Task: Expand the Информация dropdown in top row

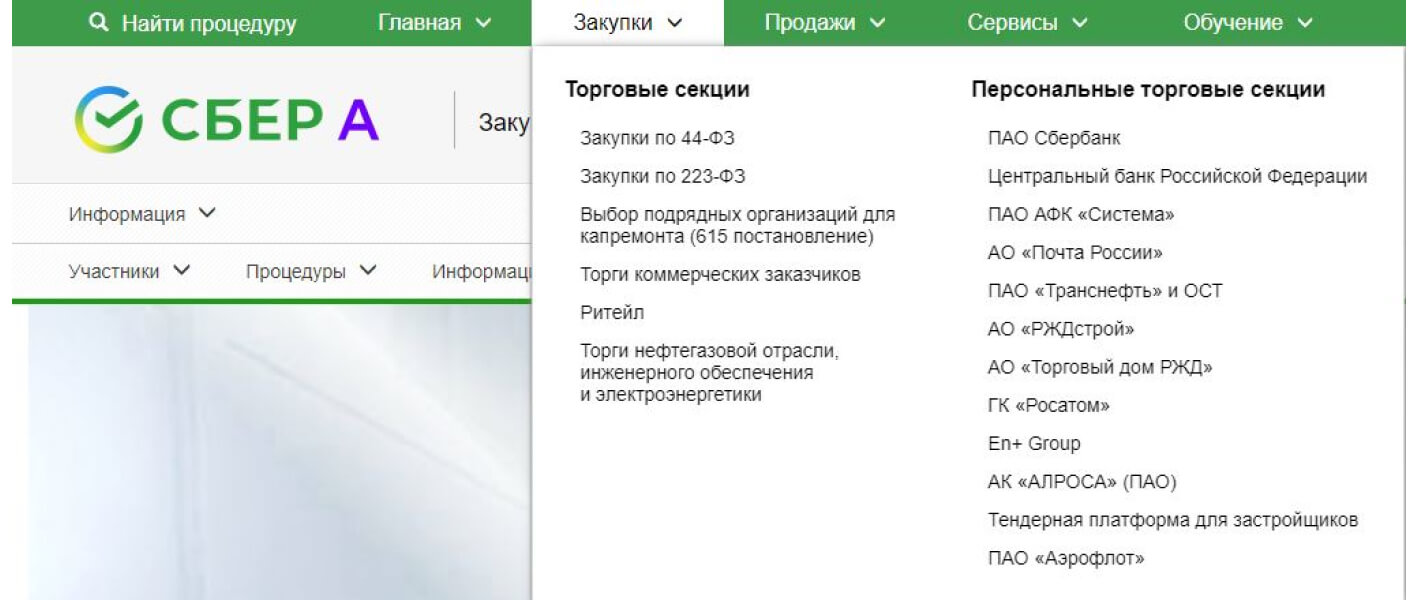Action: 142,214
